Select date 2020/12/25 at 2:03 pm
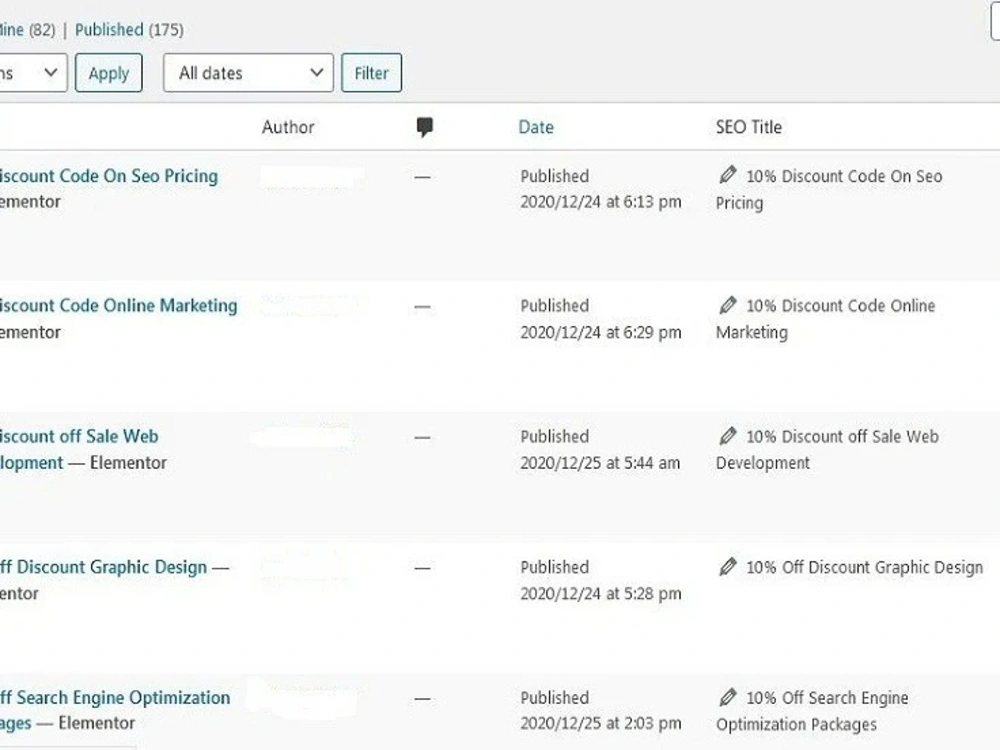This screenshot has width=1000, height=750. 601,723
